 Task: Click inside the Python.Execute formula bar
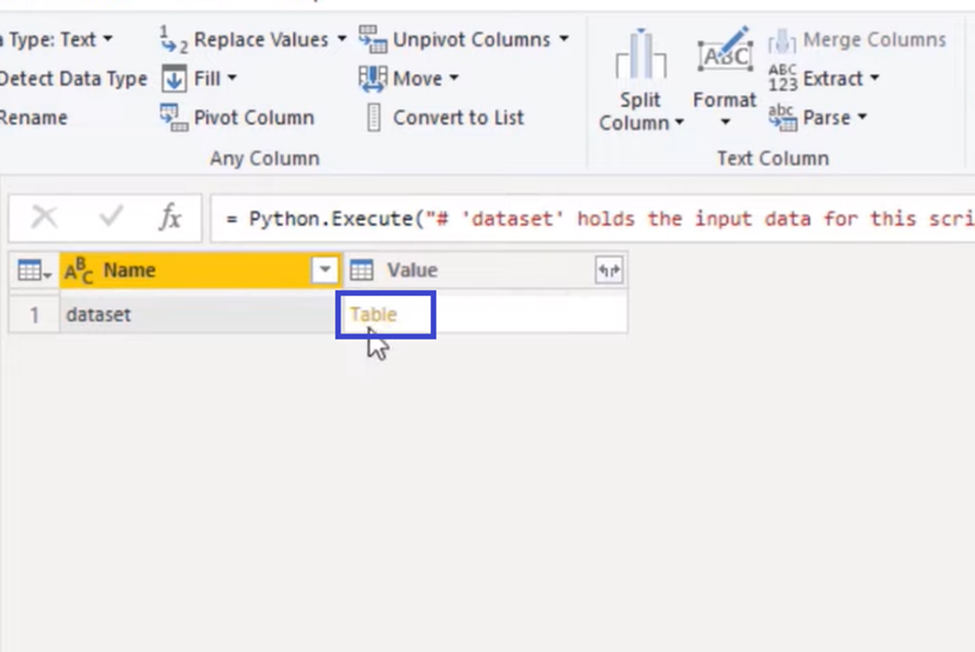pos(593,219)
